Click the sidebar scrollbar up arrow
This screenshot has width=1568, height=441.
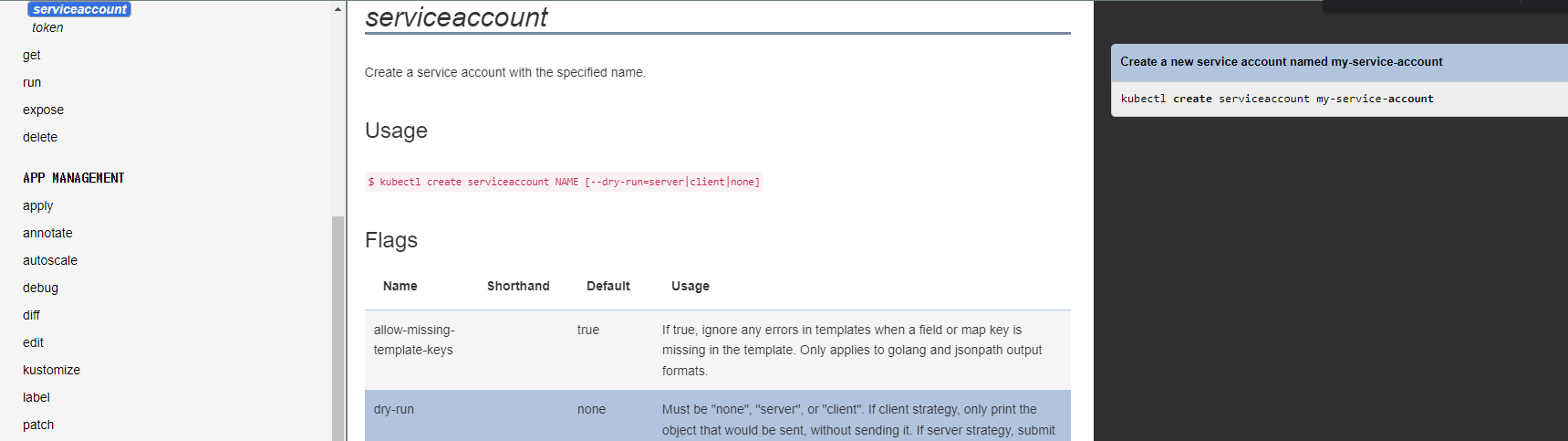[x=337, y=9]
